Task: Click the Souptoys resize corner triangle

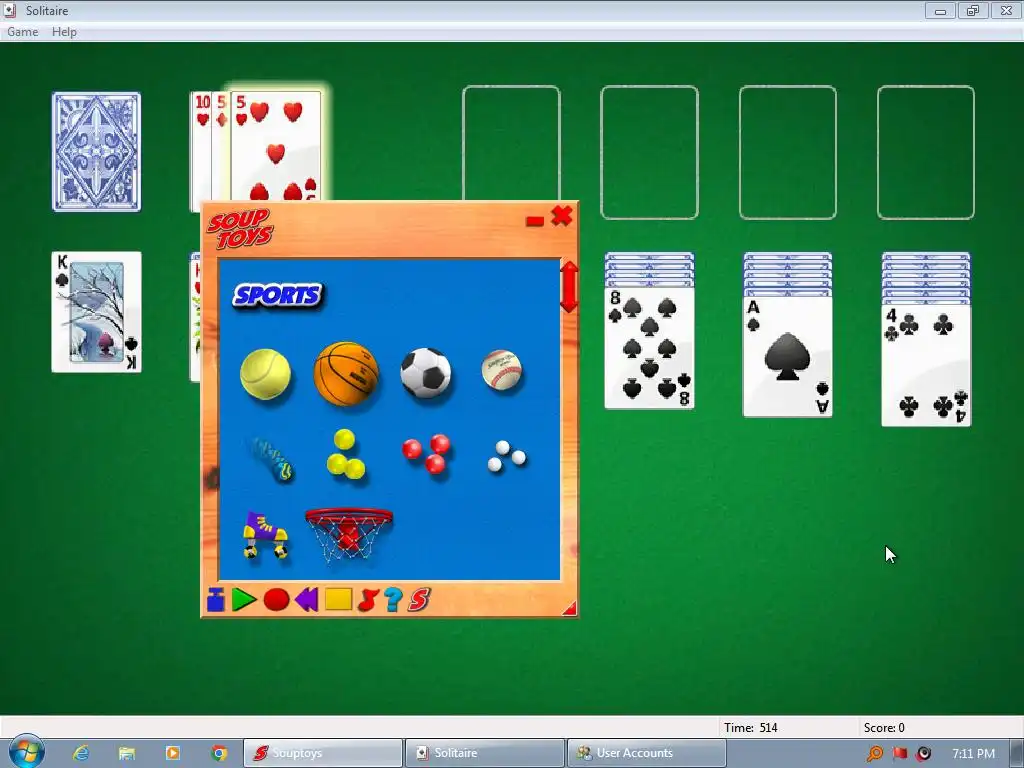Action: coord(569,609)
